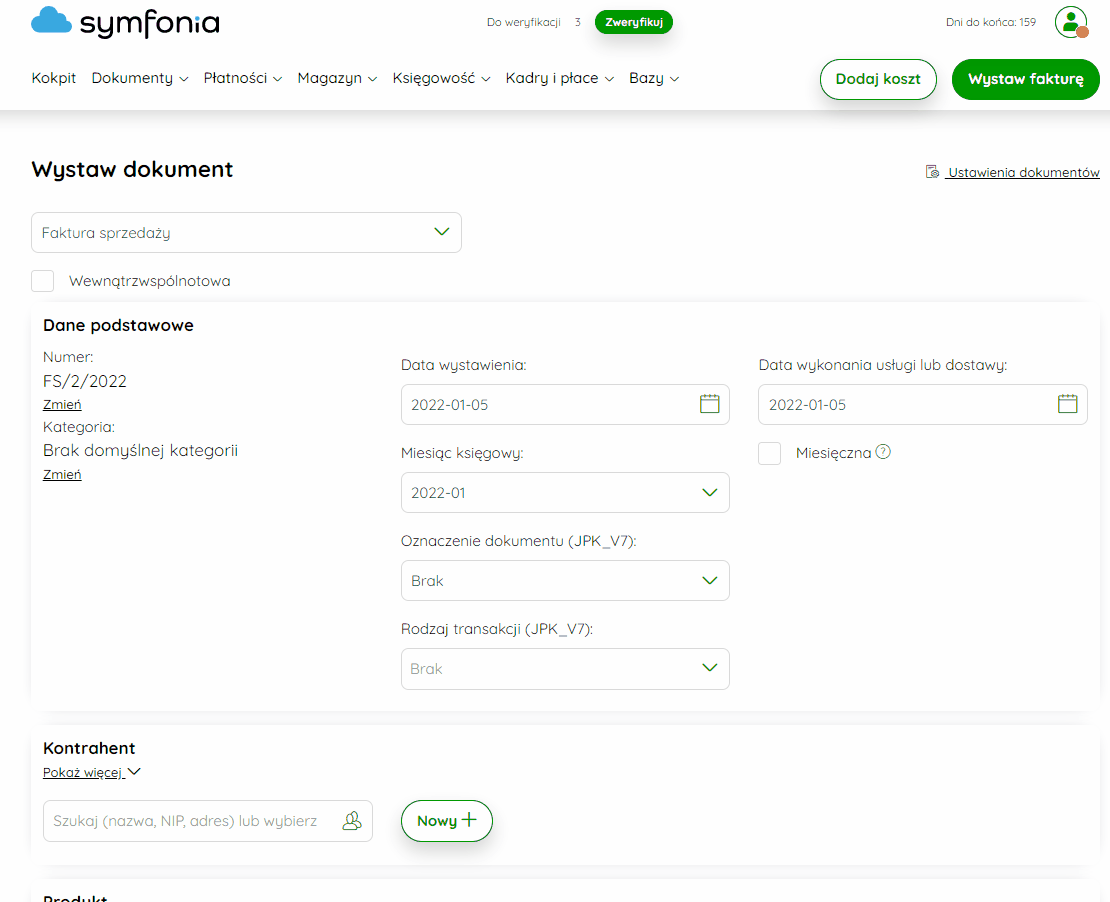The image size is (1110, 902).
Task: Click the Nowy + contractor button
Action: [447, 821]
